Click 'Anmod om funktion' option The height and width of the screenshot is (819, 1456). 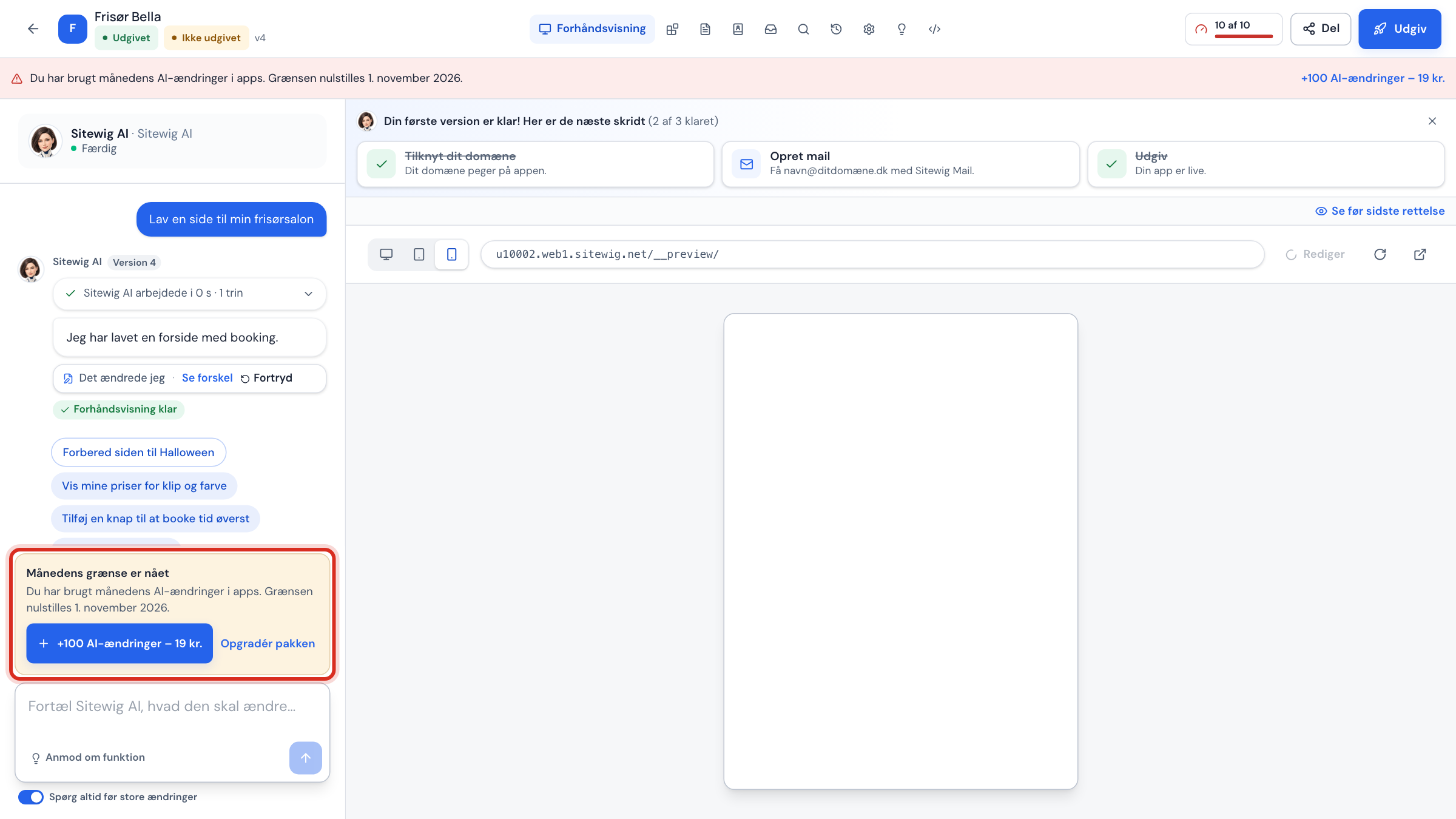pyautogui.click(x=88, y=758)
